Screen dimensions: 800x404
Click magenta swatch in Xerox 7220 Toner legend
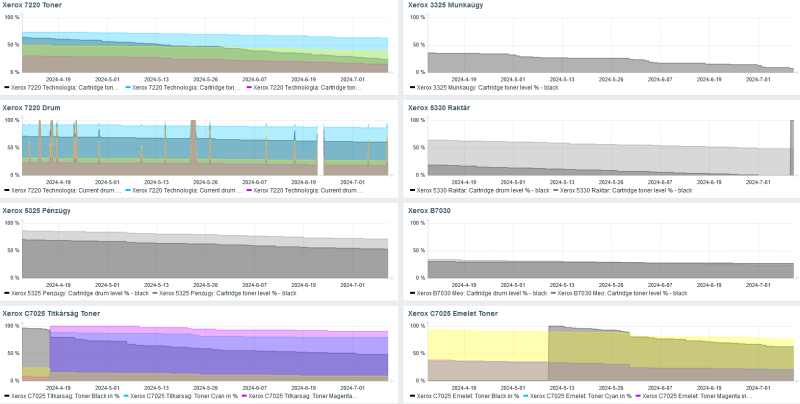pyautogui.click(x=249, y=88)
